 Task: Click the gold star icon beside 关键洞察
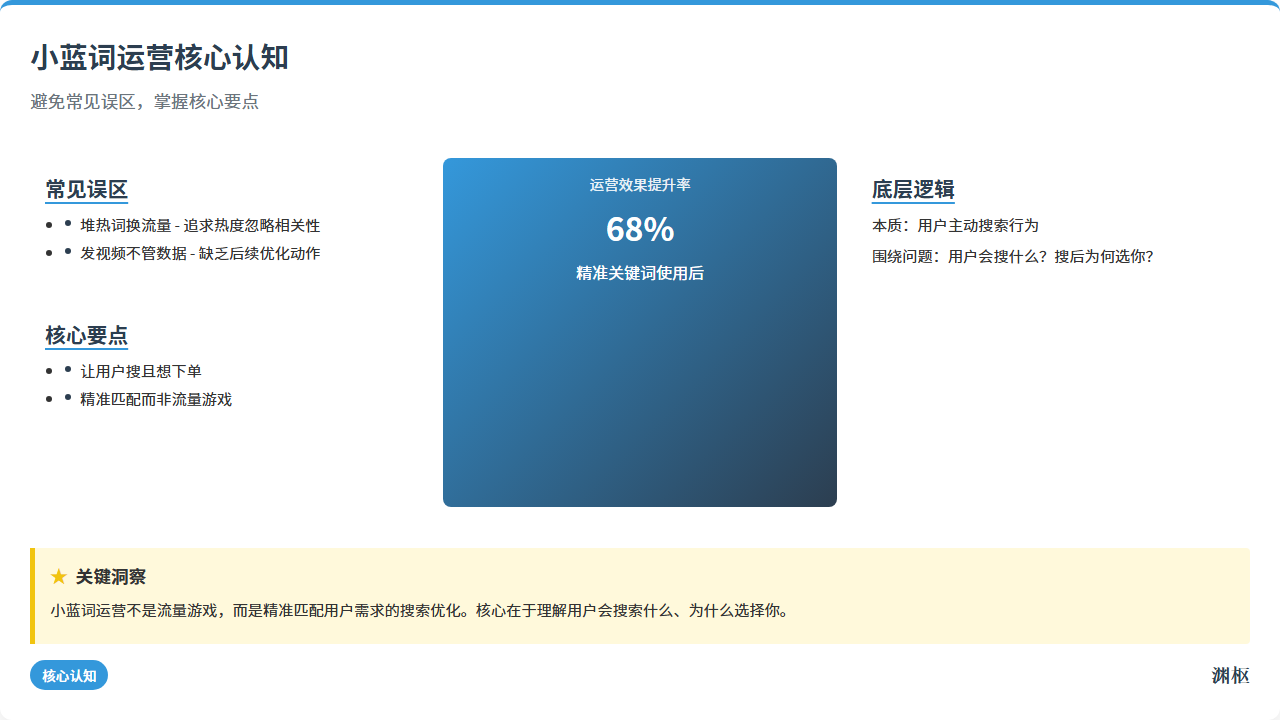click(59, 577)
